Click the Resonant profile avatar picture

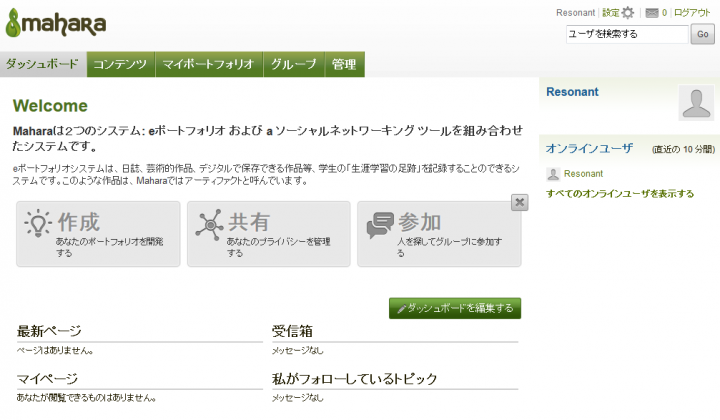[696, 103]
